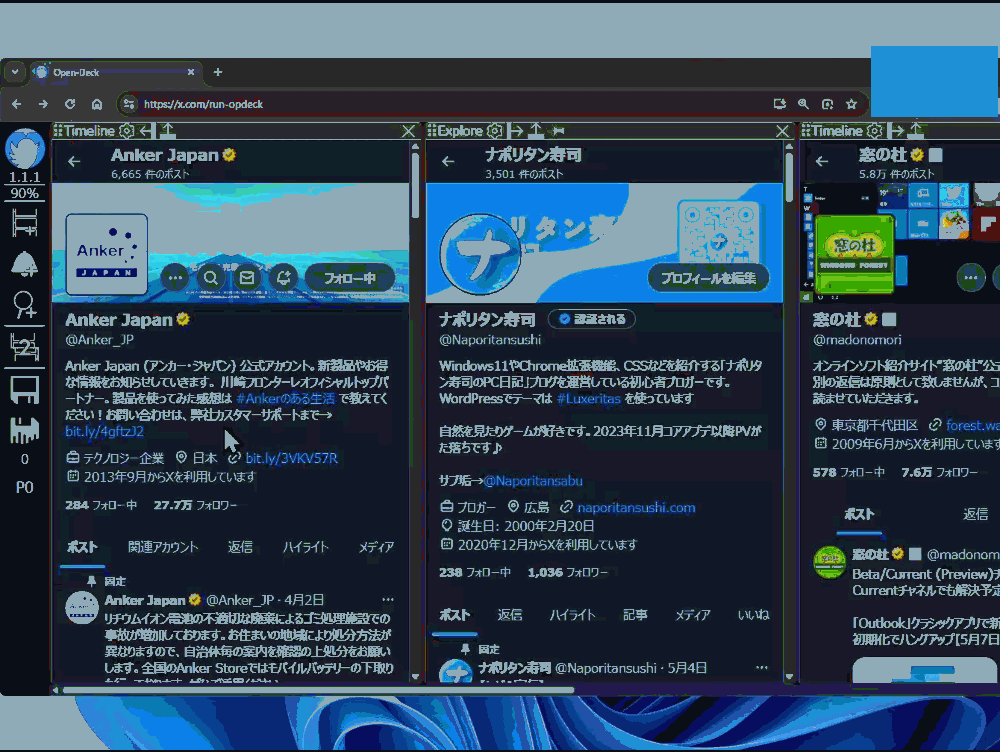Click ナポリタン寿司 round profile avatar
Image resolution: width=1000 pixels, height=752 pixels.
(480, 254)
